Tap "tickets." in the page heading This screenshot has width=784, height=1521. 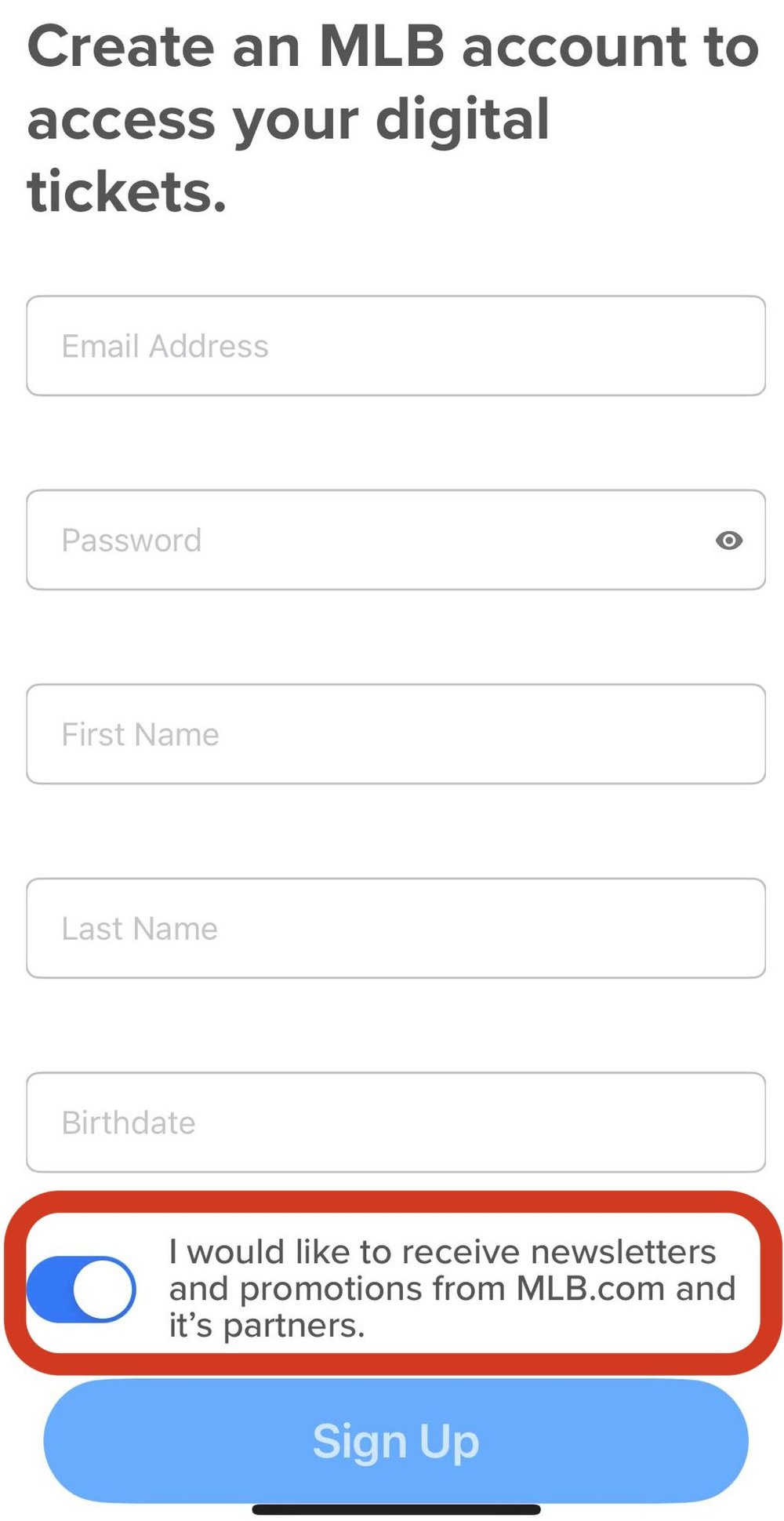[x=127, y=192]
